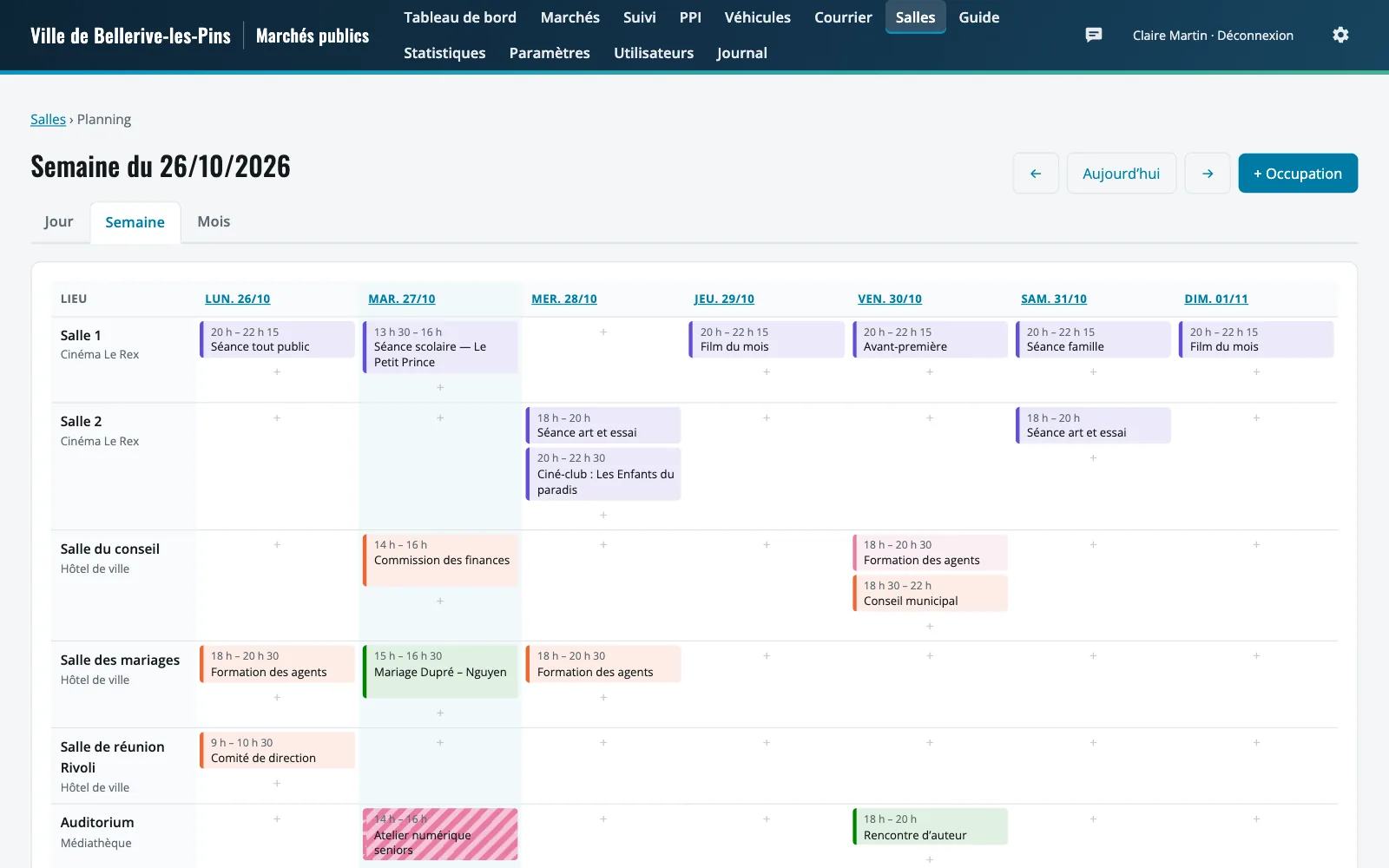Switch to the Mois tab
The height and width of the screenshot is (868, 1389).
tap(214, 222)
